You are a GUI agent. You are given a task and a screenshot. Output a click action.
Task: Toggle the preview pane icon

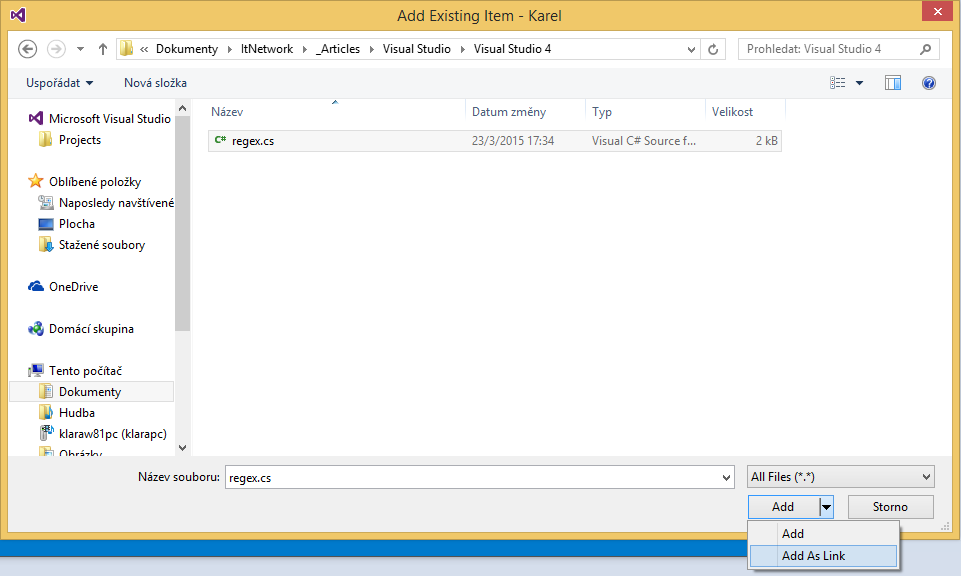point(892,83)
